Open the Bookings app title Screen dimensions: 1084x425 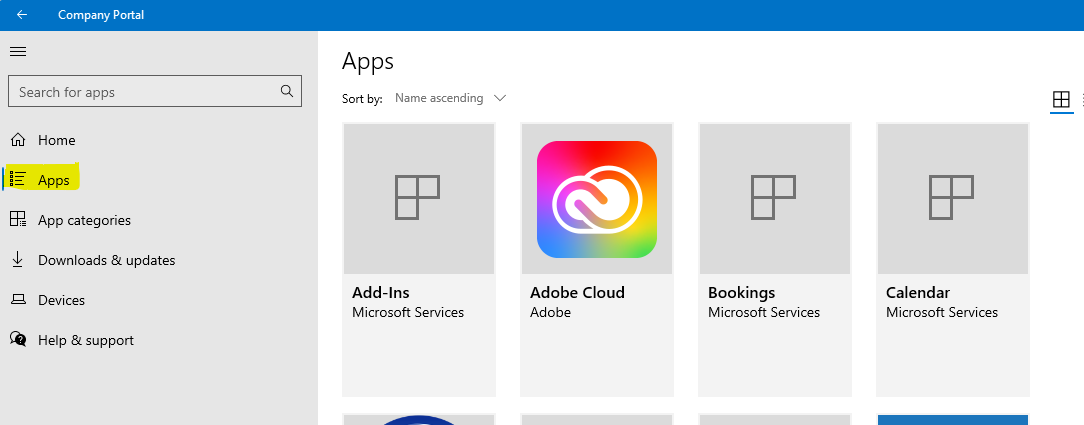tap(741, 293)
